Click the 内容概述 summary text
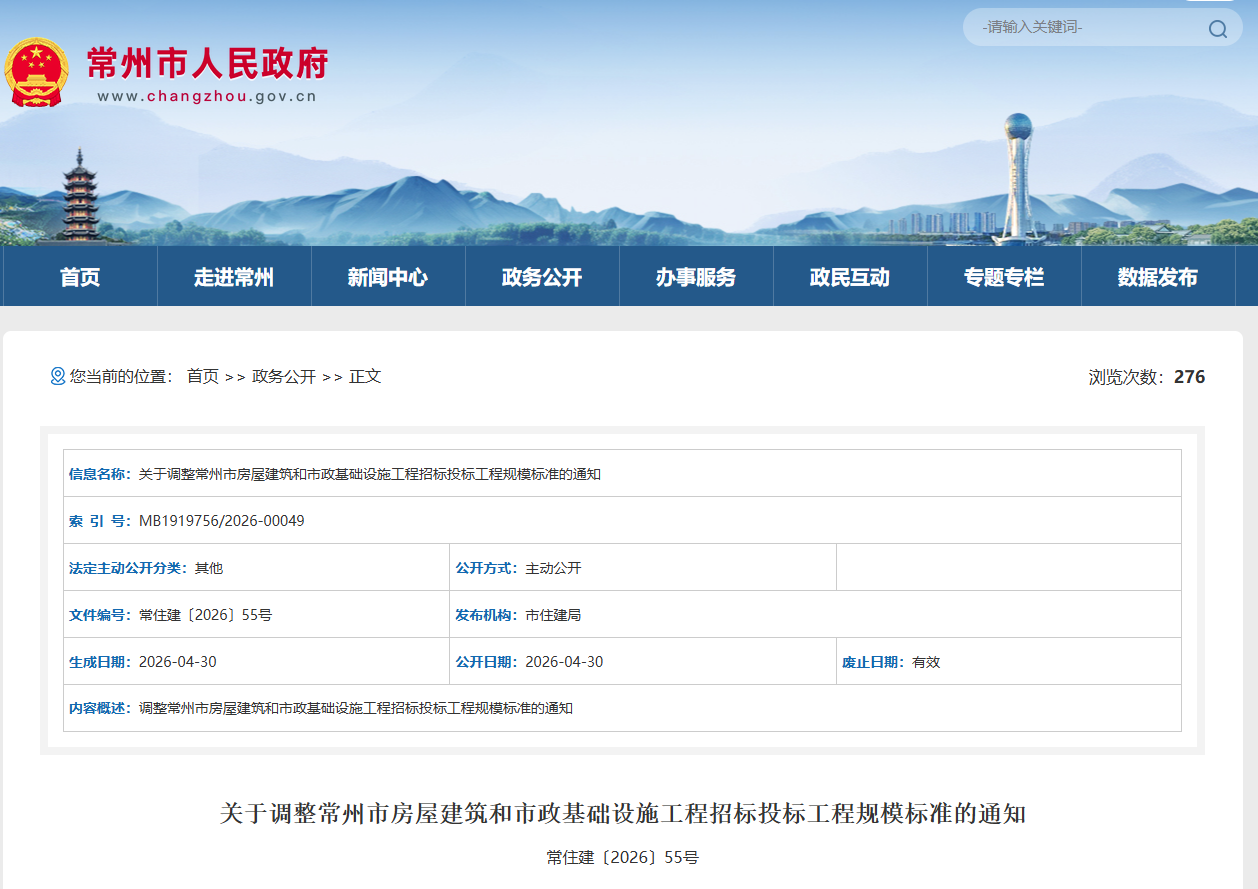 point(356,708)
